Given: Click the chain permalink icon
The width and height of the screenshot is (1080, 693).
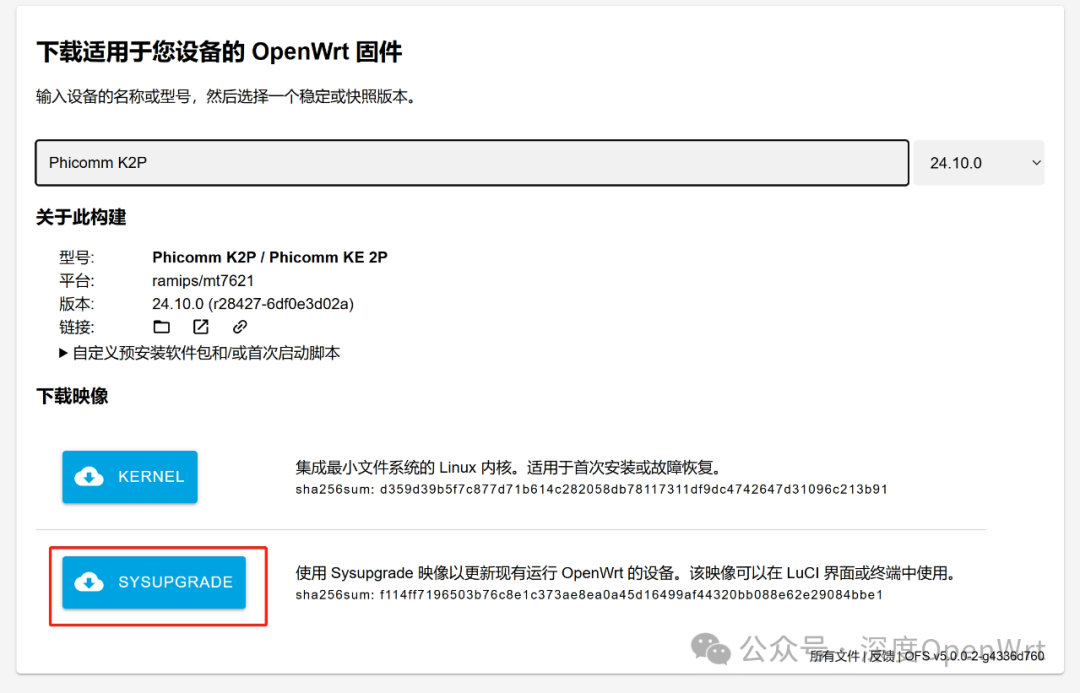Looking at the screenshot, I should coord(240,327).
